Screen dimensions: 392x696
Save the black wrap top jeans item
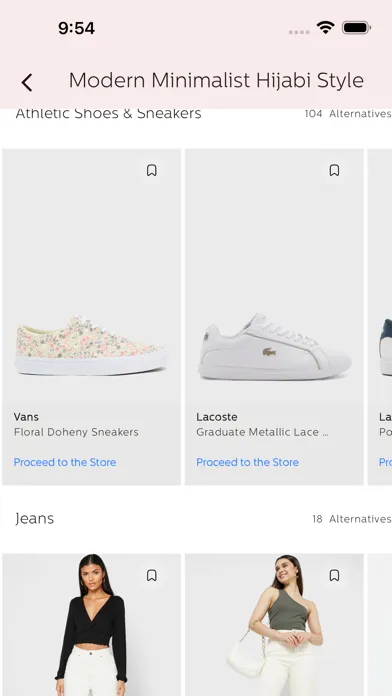coord(152,576)
